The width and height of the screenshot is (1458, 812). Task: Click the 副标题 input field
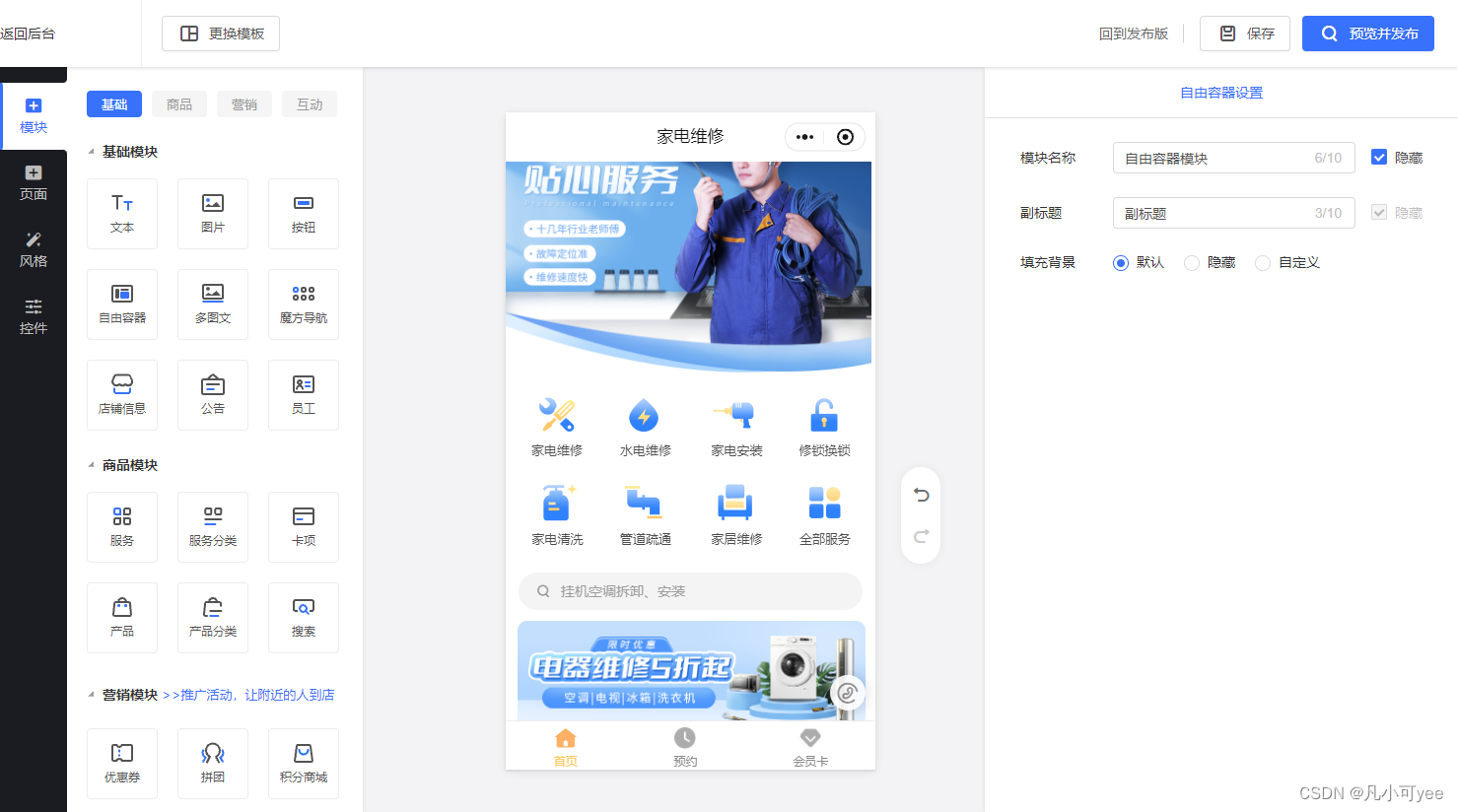[x=1234, y=213]
